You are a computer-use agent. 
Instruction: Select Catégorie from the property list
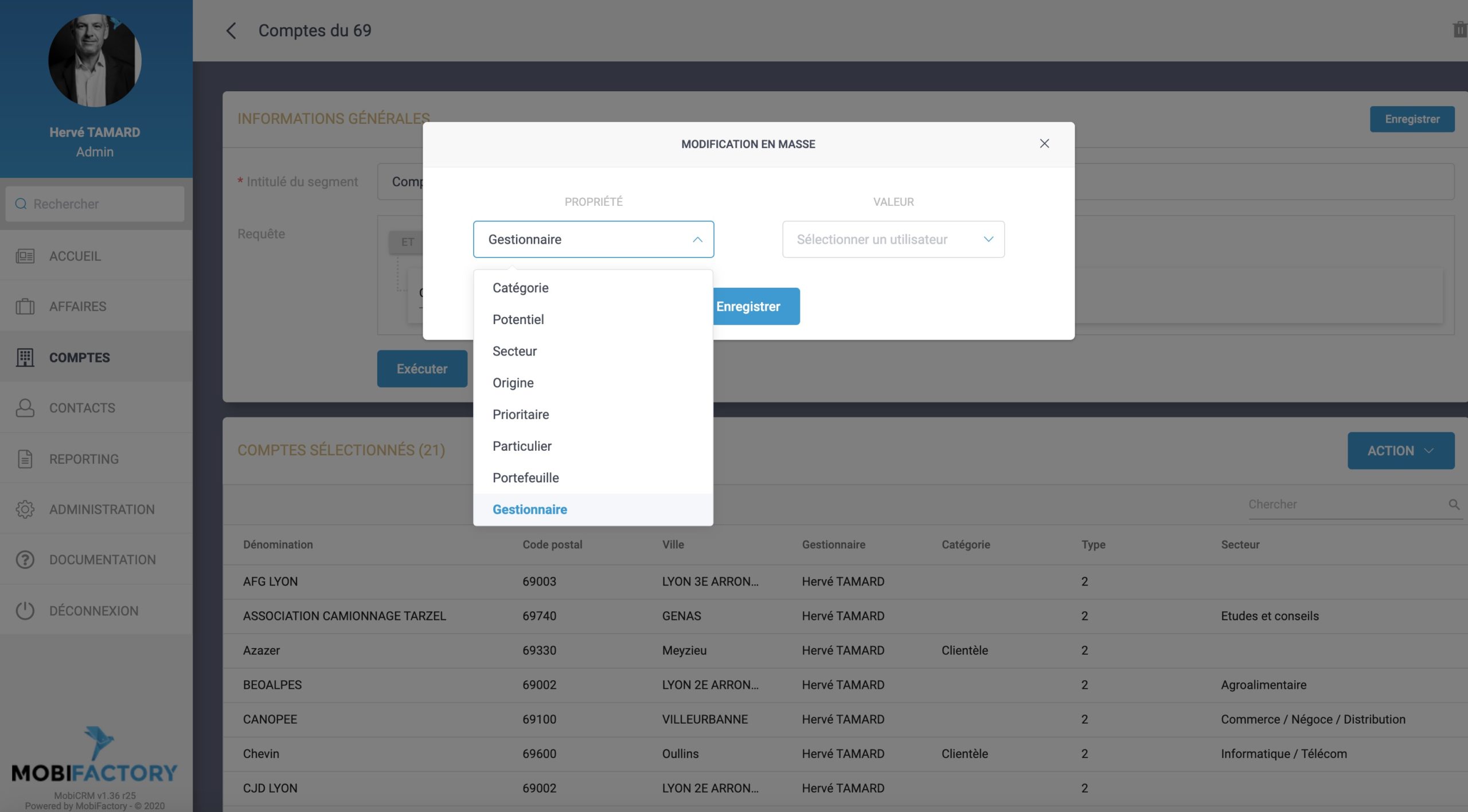click(x=520, y=288)
